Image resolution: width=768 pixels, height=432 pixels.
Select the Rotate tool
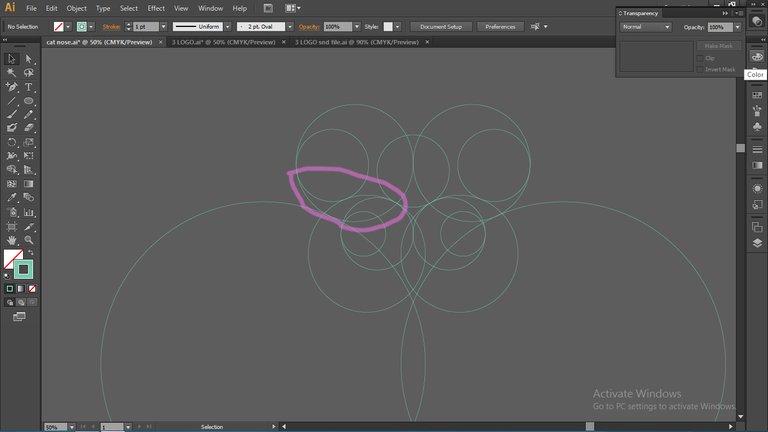(x=11, y=142)
